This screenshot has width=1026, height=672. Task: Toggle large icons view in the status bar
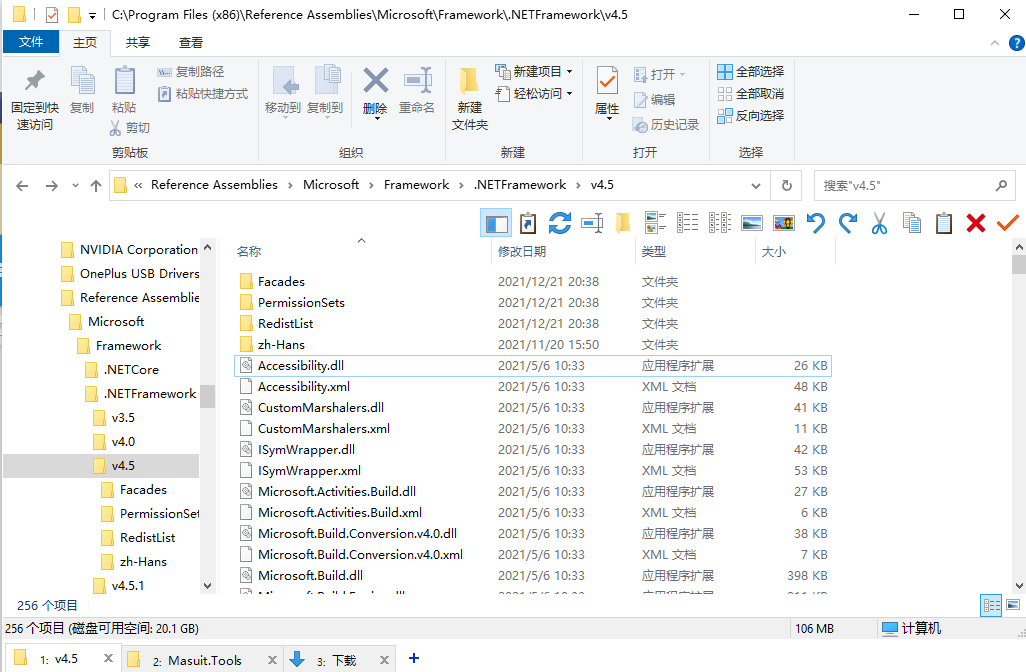pyautogui.click(x=1011, y=606)
